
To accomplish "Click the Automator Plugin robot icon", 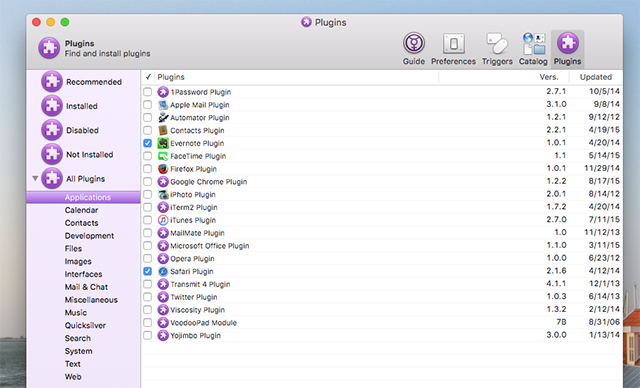I will click(x=163, y=118).
